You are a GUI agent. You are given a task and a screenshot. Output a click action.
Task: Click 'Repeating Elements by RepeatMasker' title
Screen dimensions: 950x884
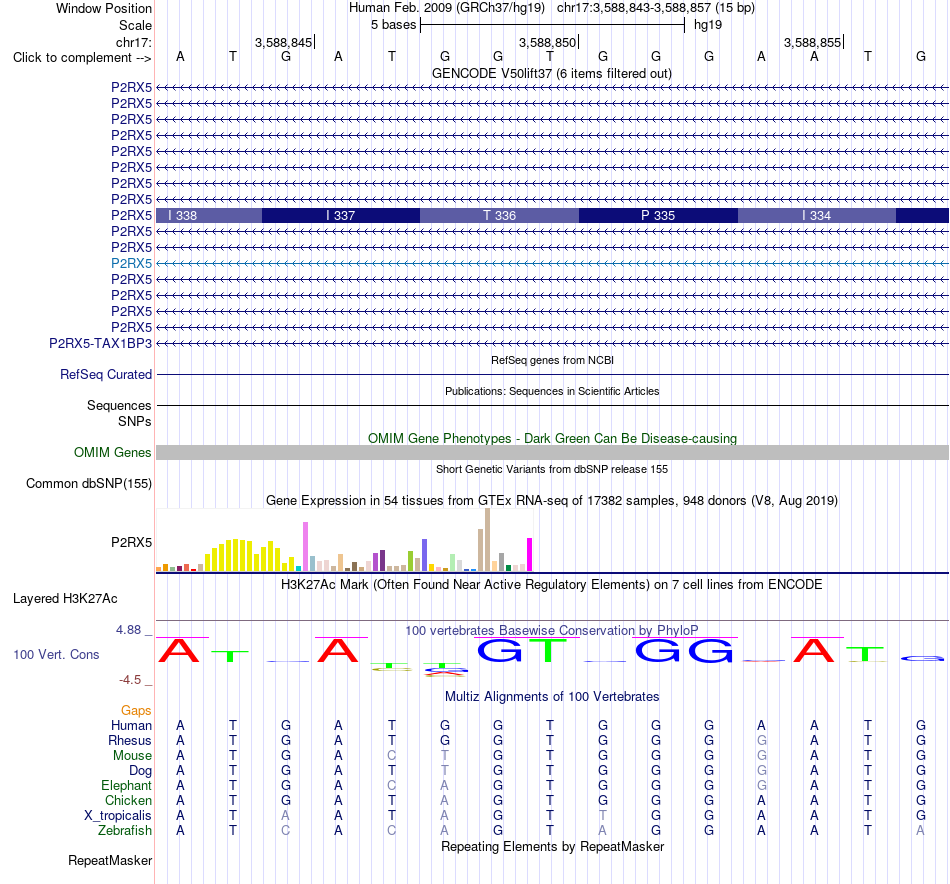click(x=553, y=846)
